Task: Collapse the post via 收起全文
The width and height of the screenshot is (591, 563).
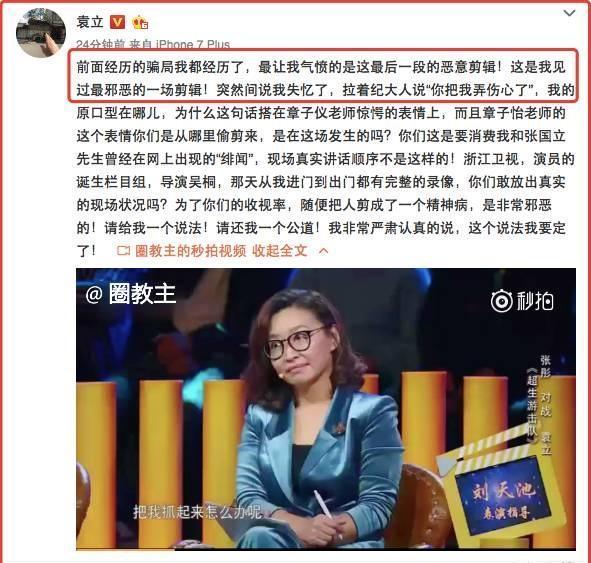Action: click(x=280, y=251)
